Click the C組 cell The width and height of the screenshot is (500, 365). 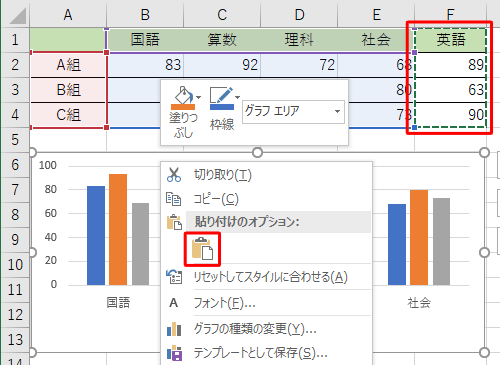[68, 115]
